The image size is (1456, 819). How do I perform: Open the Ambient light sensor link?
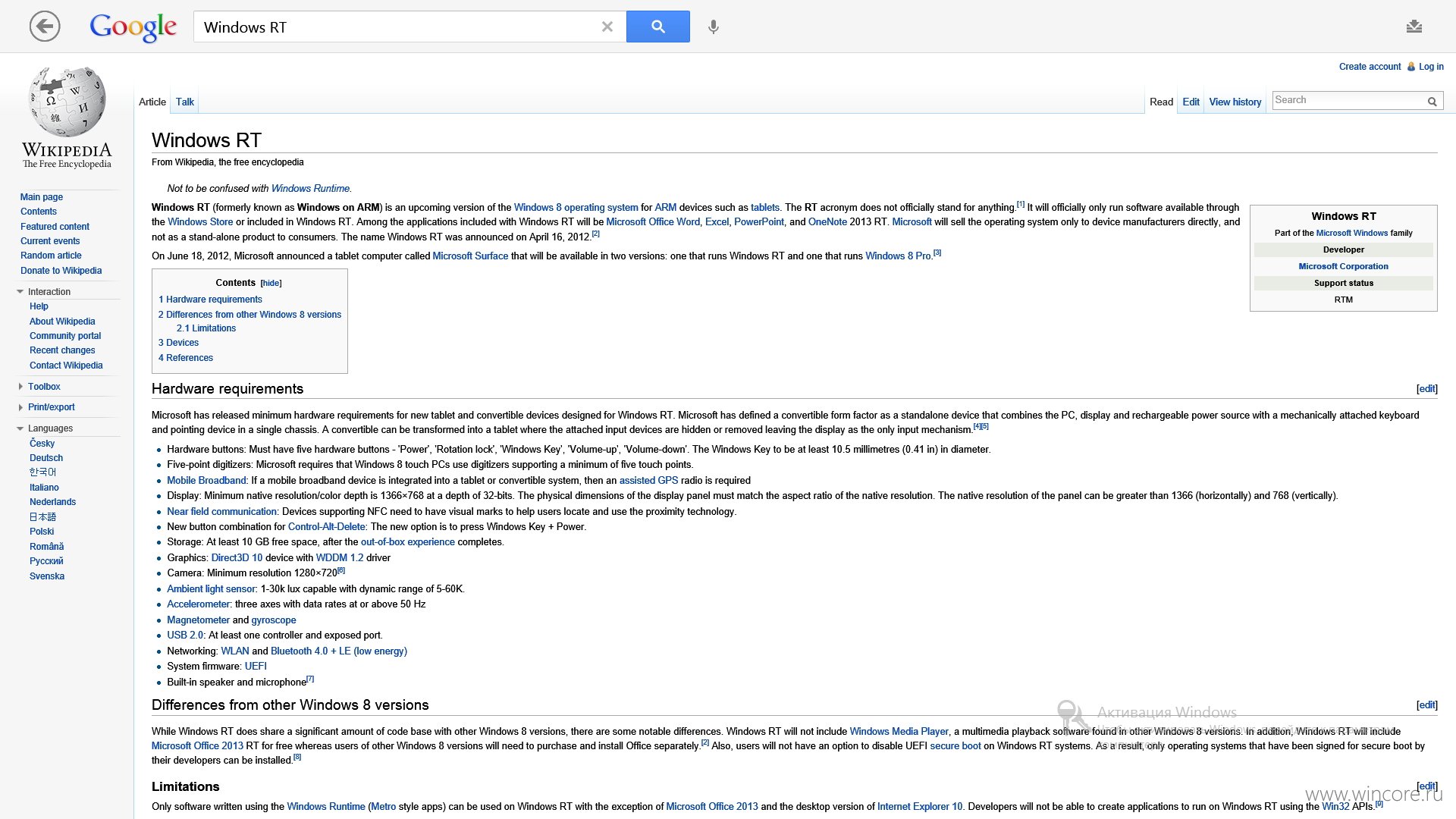(x=212, y=589)
